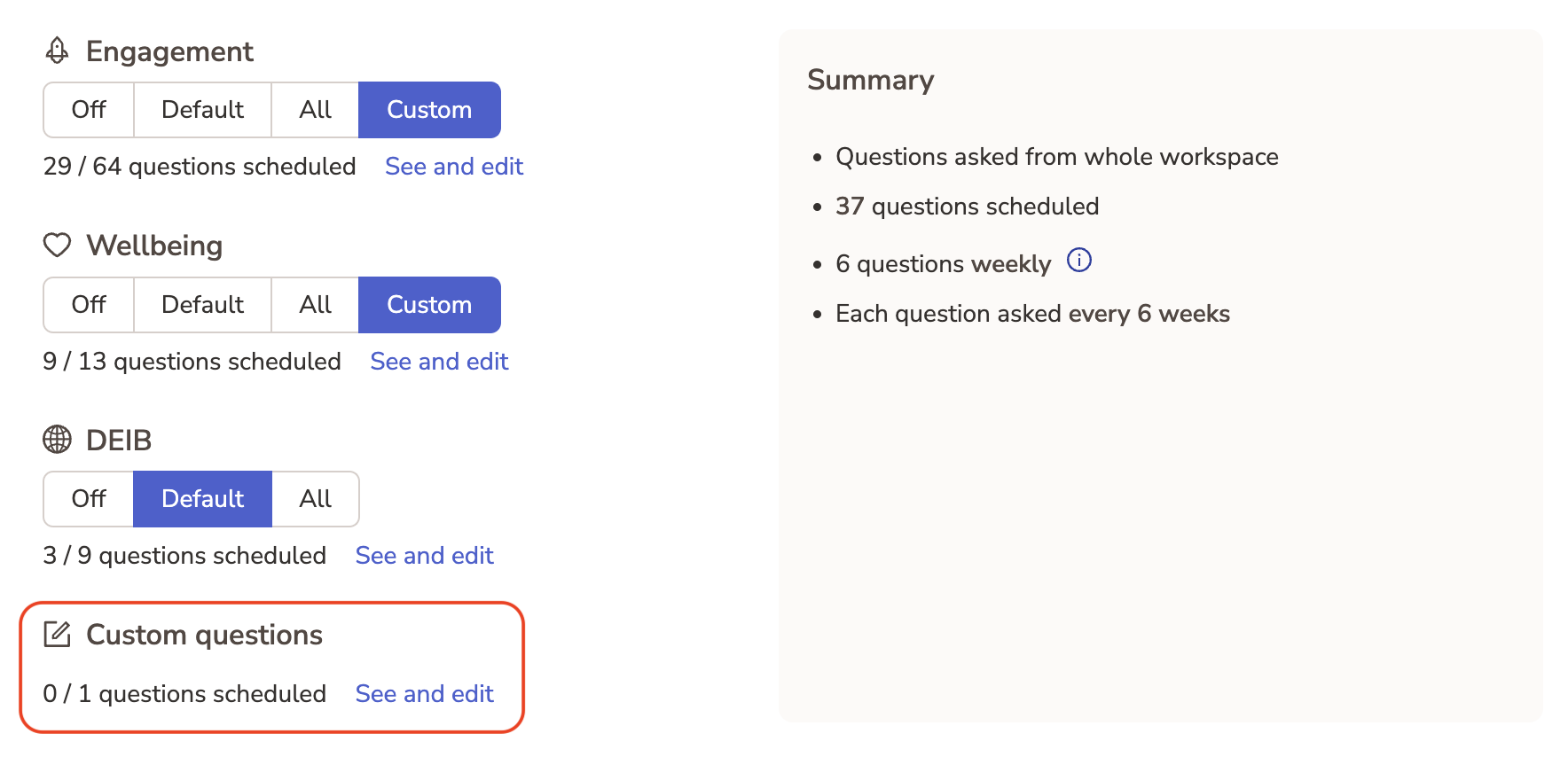Viewport: 1568px width, 757px height.
Task: Choose Custom for Wellbeing questions
Action: tap(429, 305)
